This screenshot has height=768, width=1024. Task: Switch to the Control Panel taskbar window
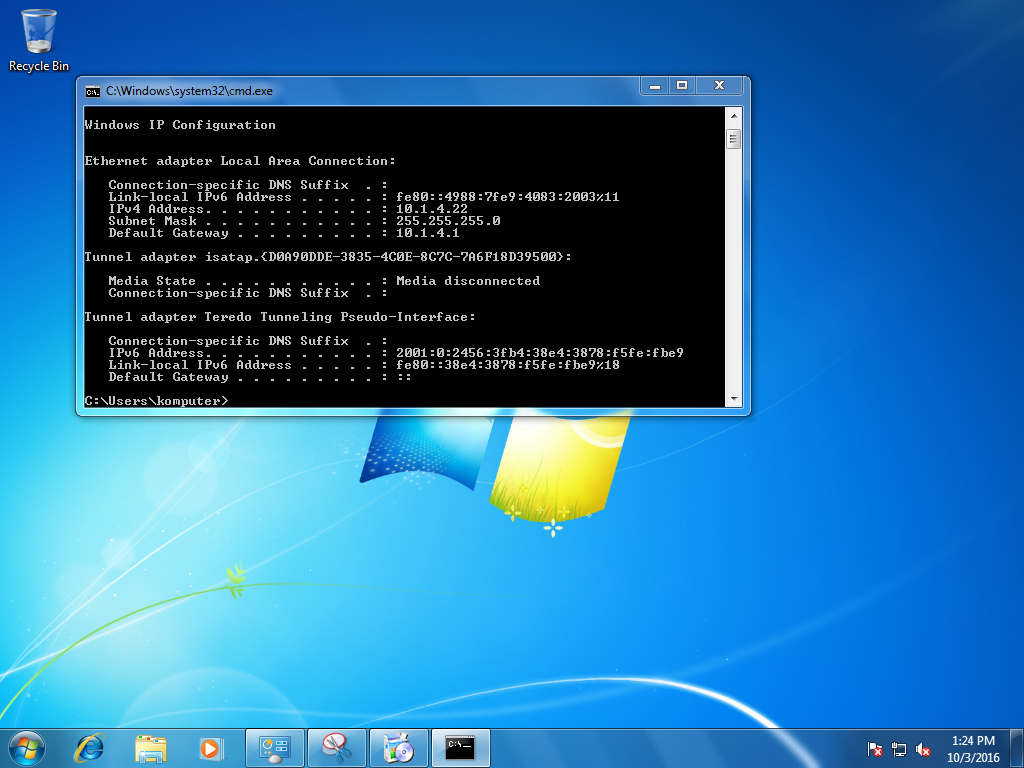275,748
